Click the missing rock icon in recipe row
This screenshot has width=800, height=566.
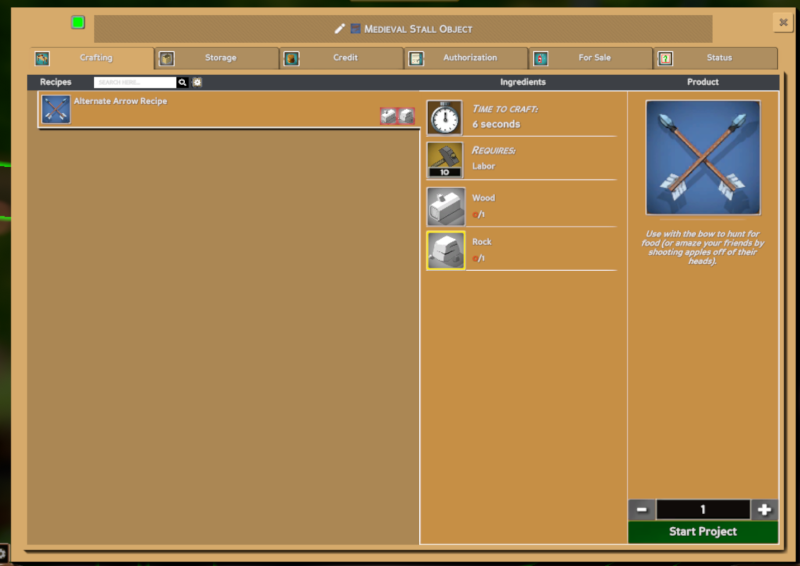406,116
